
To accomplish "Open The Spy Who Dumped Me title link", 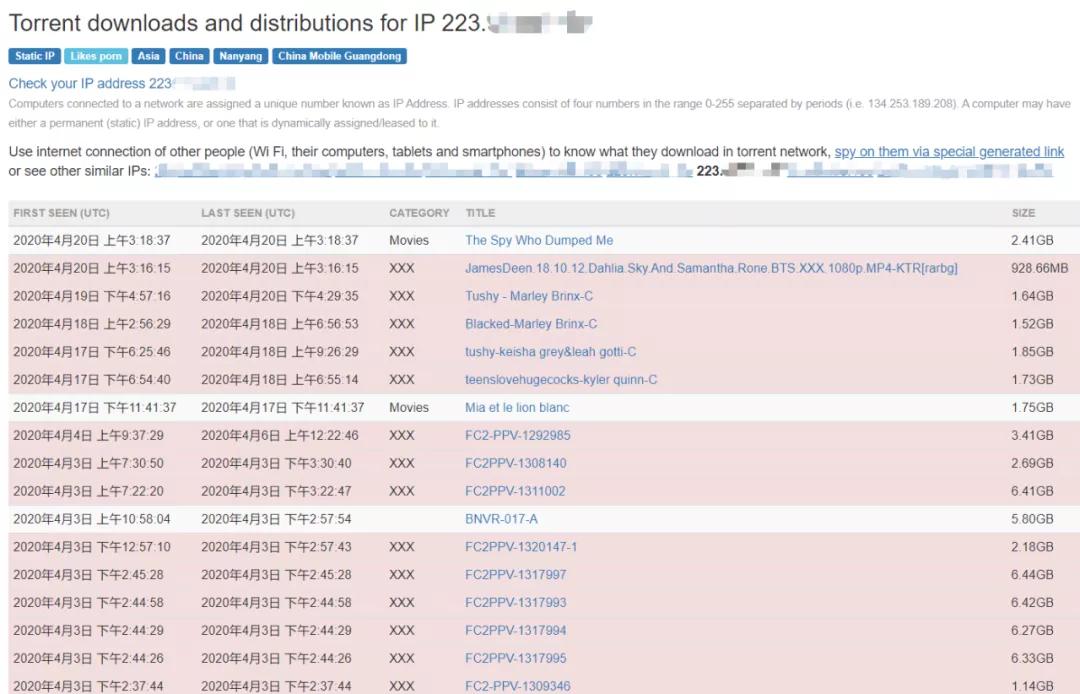I will [x=539, y=241].
